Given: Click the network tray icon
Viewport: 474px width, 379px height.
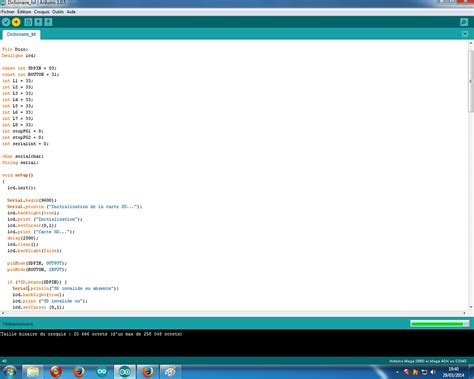Looking at the screenshot, I should (424, 372).
